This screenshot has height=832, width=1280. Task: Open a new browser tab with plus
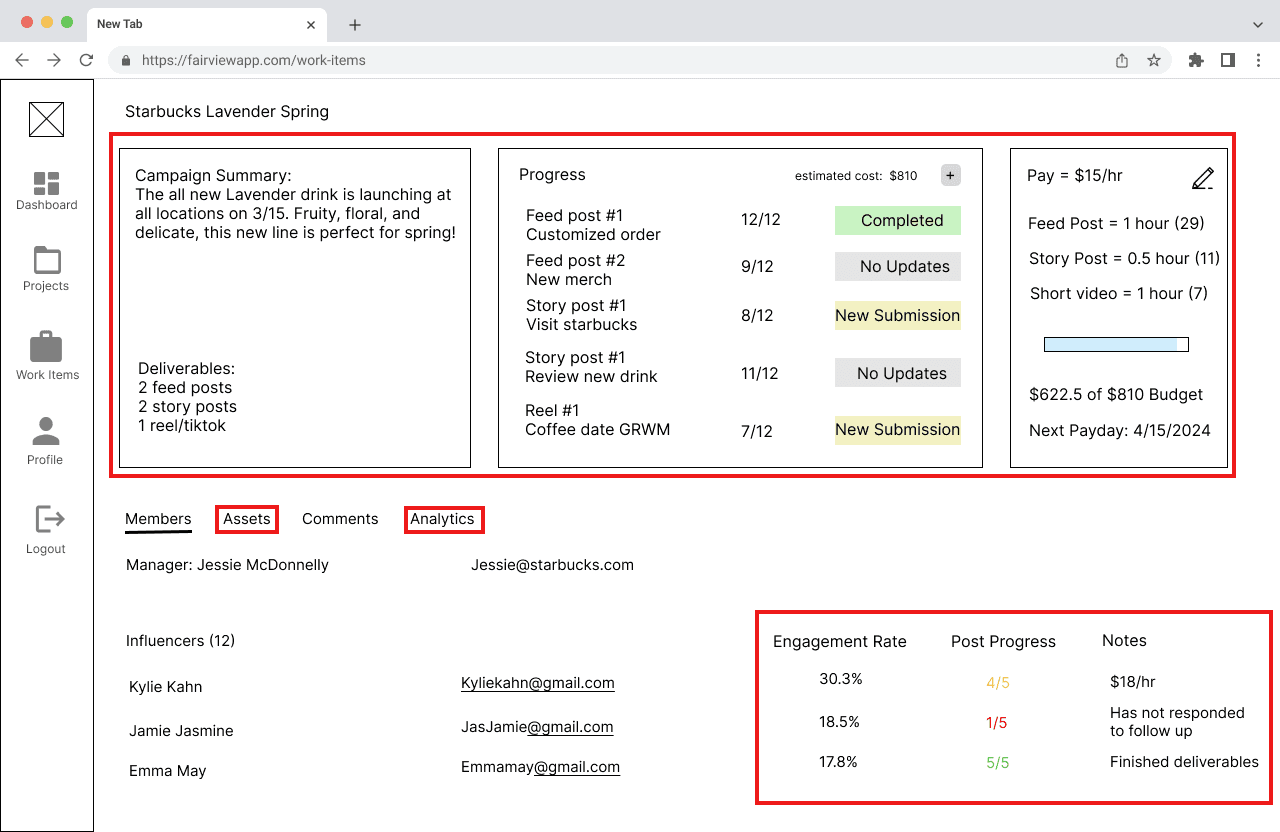(x=355, y=25)
